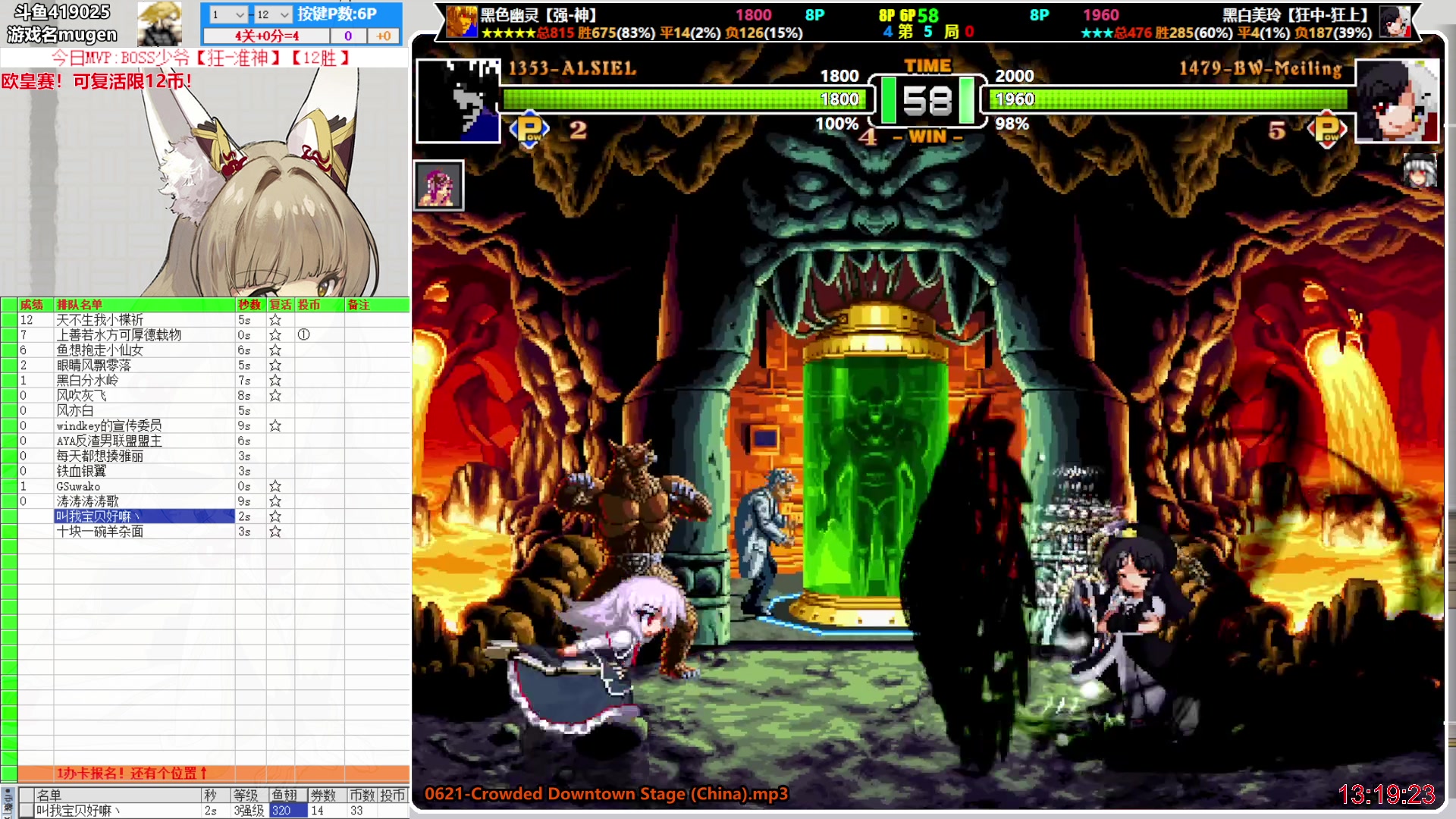Select the small white-haired teammate portrait under BW-Meiling
1456x819 pixels.
pos(1420,170)
